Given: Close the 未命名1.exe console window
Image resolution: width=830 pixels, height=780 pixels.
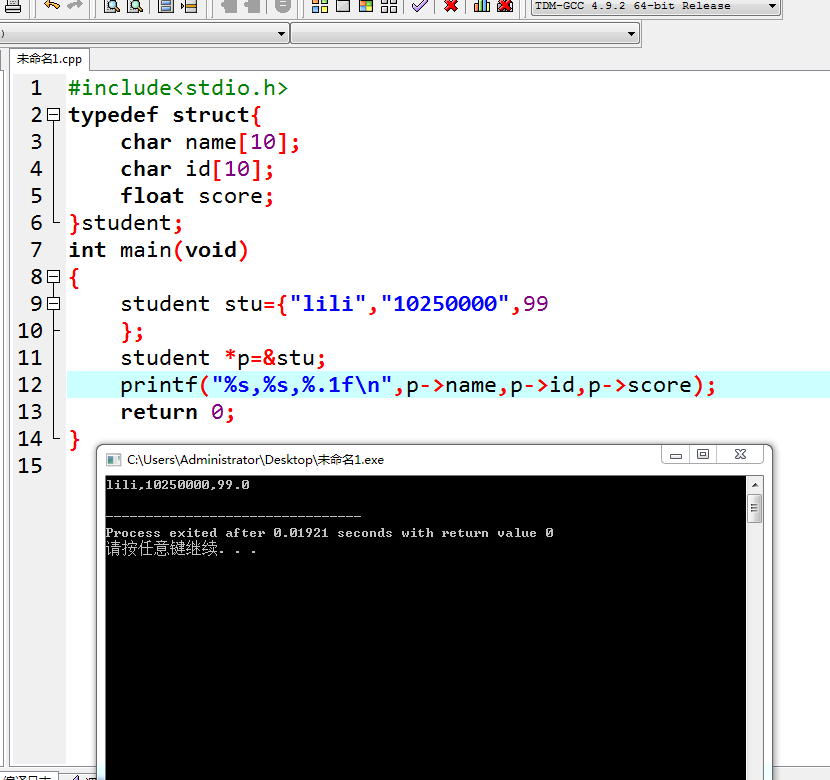Looking at the screenshot, I should click(x=741, y=455).
